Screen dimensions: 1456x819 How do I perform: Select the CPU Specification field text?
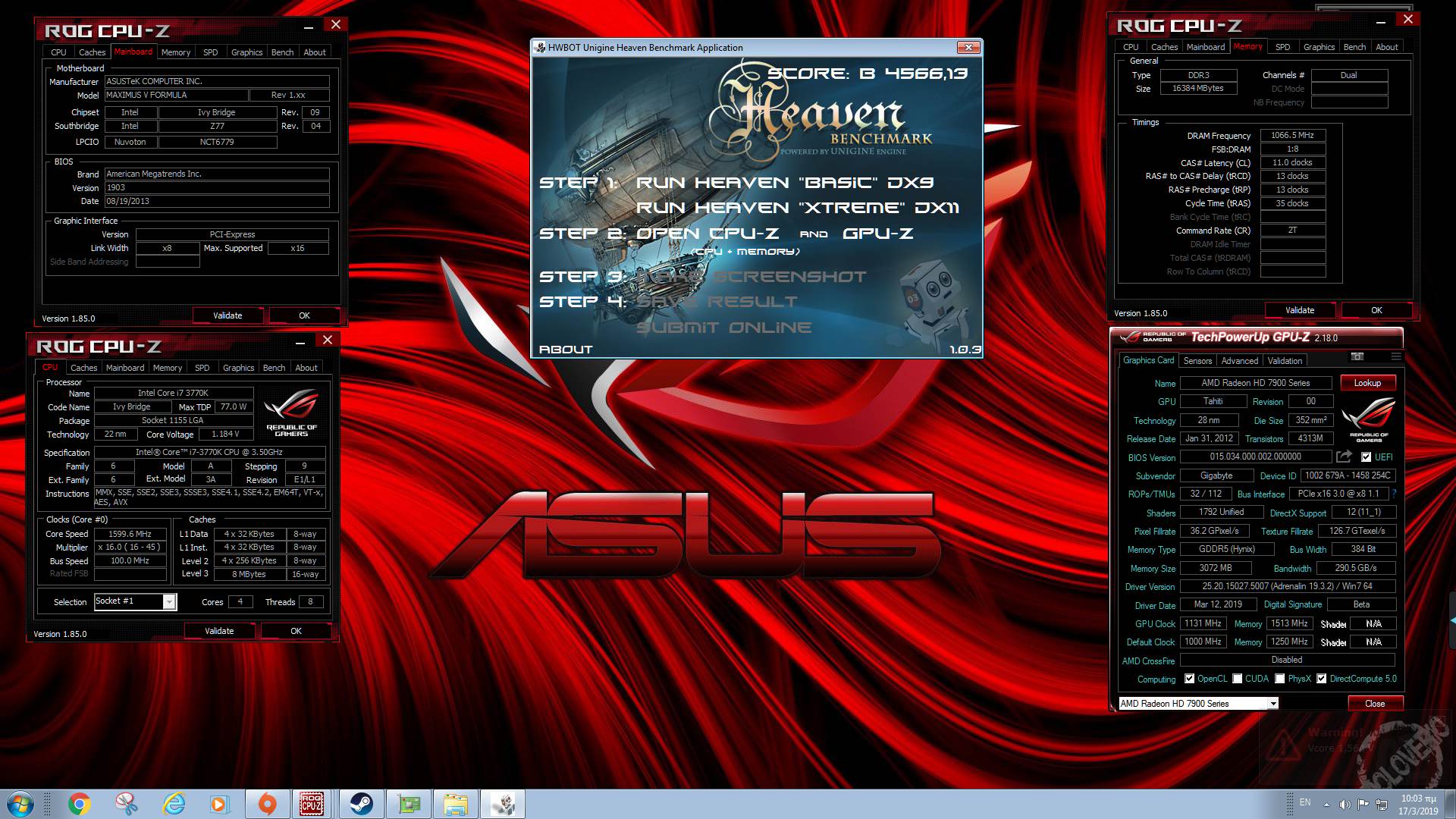pos(209,452)
